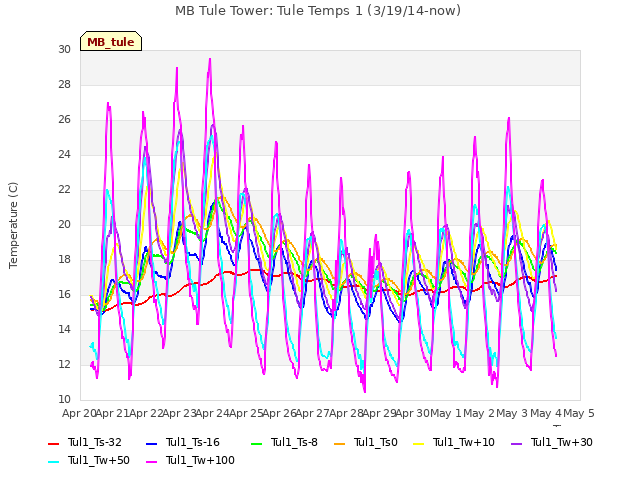Click the blue Tul1_Ts-16 legend swatch
Screen dimensions: 640x480
tap(151, 443)
